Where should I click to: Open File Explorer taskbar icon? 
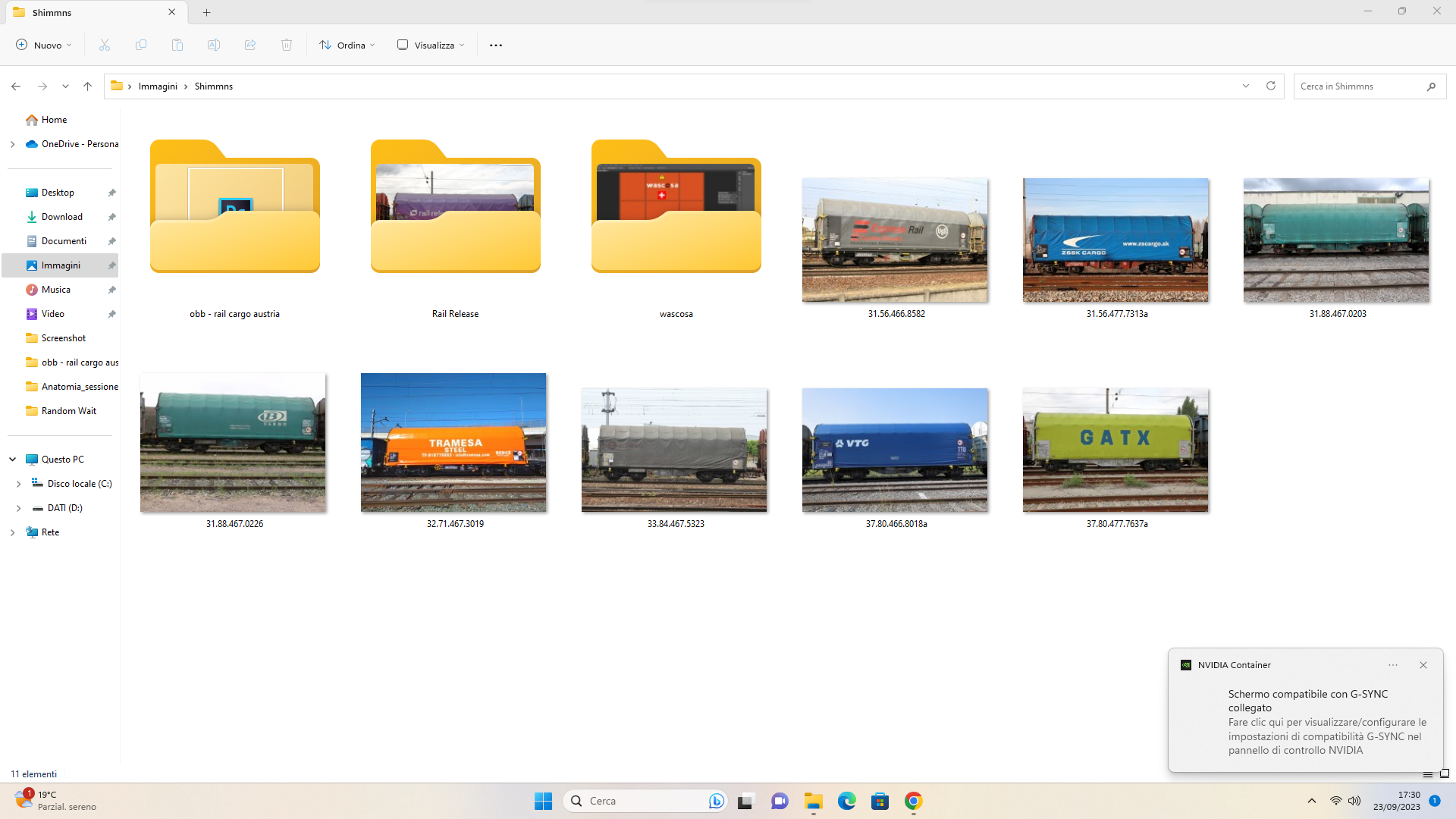[814, 801]
